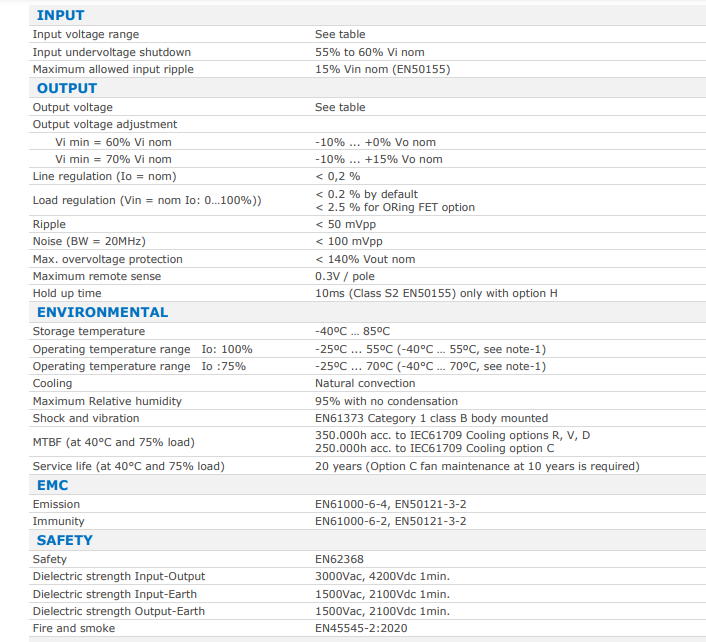Select the Cooling Natural convection value
The image size is (706, 642).
point(365,384)
